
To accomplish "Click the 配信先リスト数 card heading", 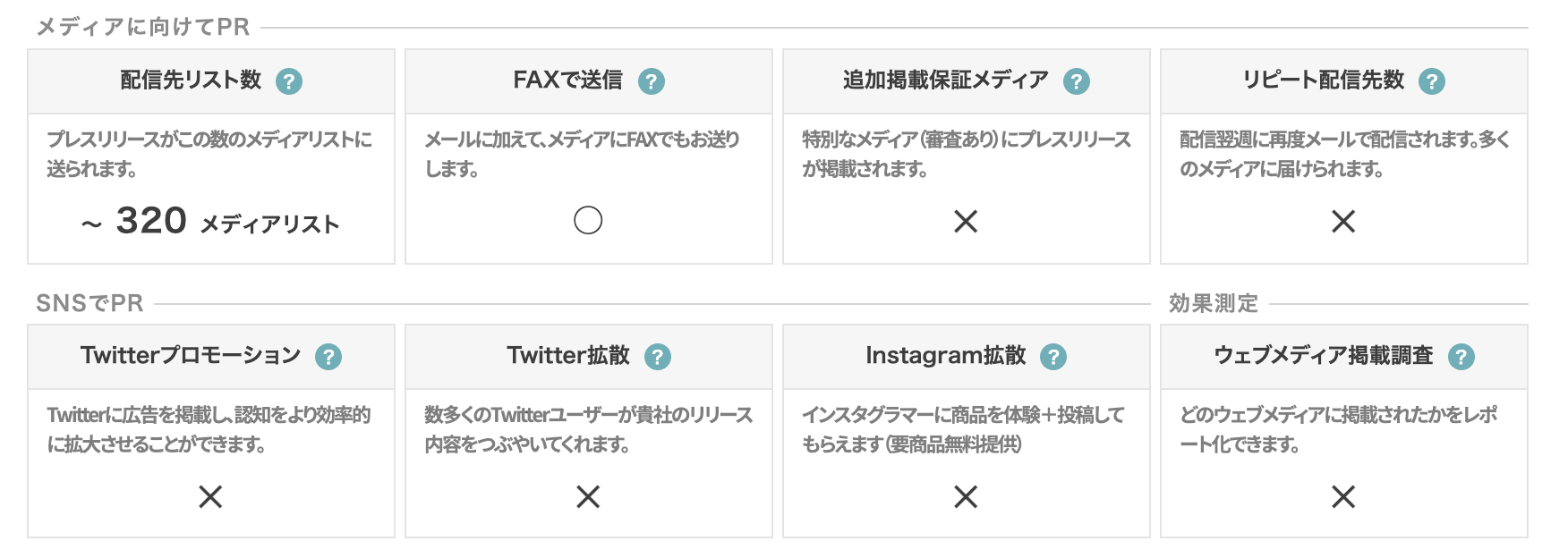I will (191, 80).
